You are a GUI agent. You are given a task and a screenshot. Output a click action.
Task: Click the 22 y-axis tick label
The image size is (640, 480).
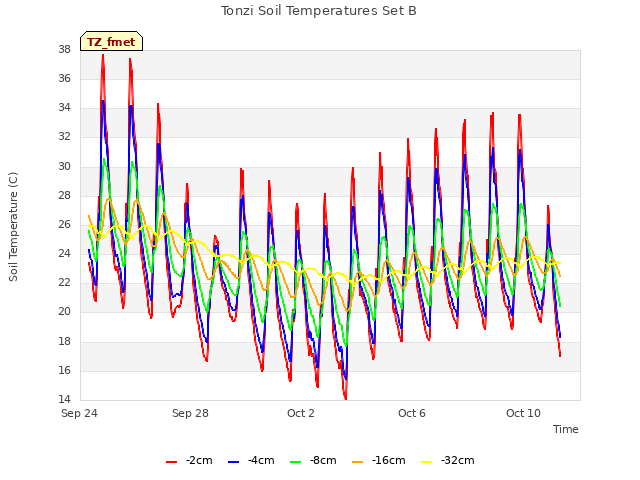[64, 283]
